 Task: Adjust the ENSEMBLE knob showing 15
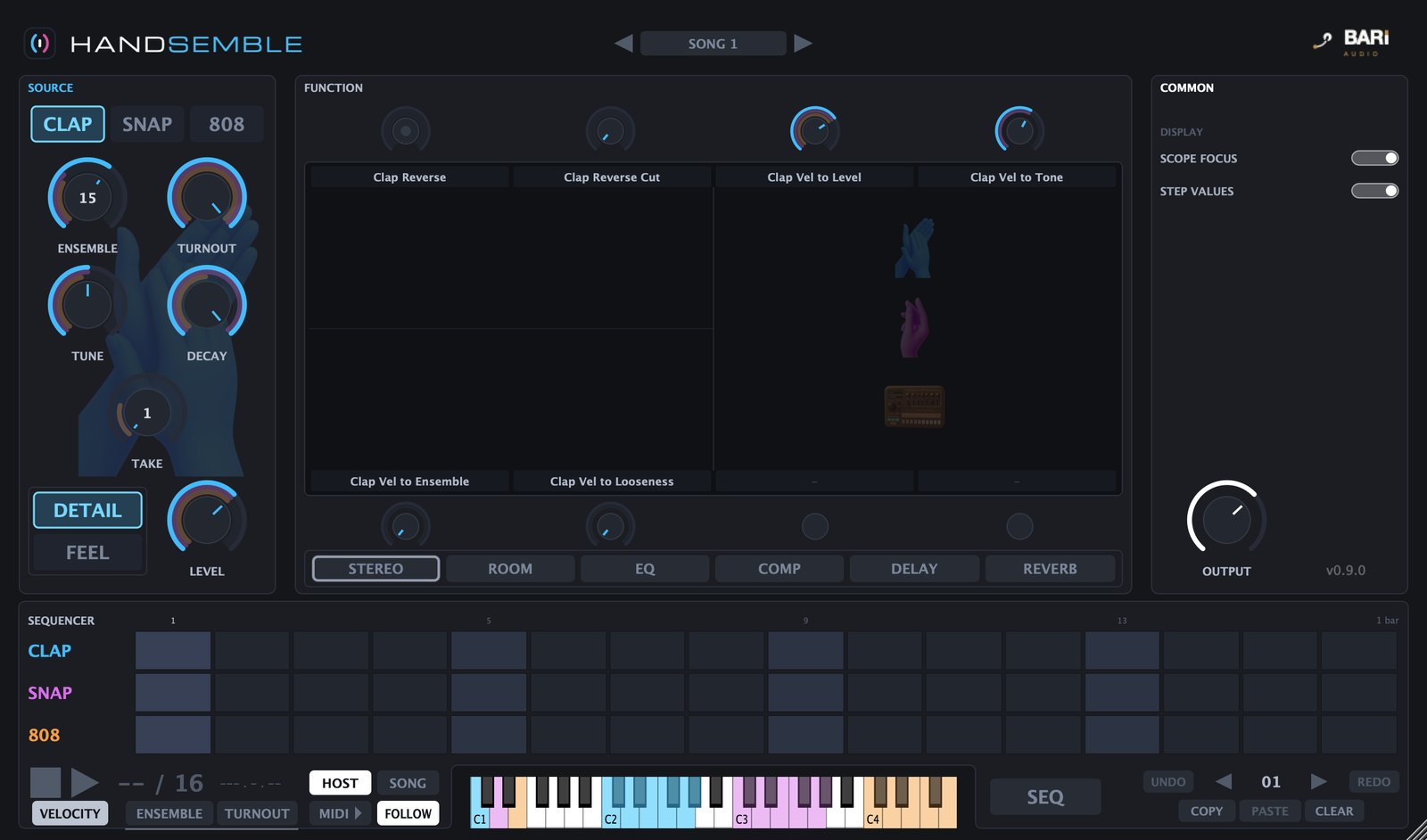point(87,198)
